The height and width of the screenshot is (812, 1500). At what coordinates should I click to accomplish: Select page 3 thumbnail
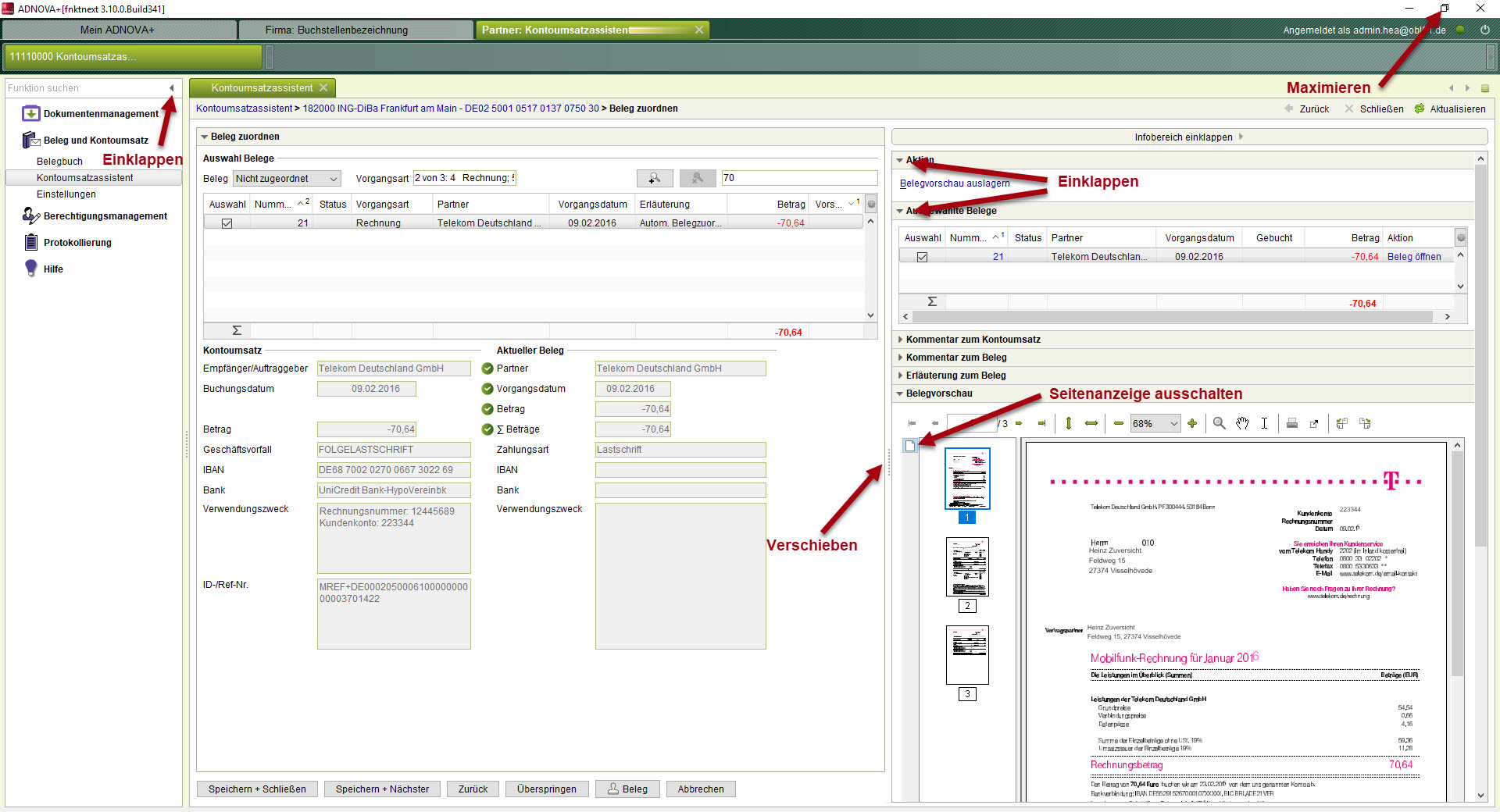click(967, 655)
